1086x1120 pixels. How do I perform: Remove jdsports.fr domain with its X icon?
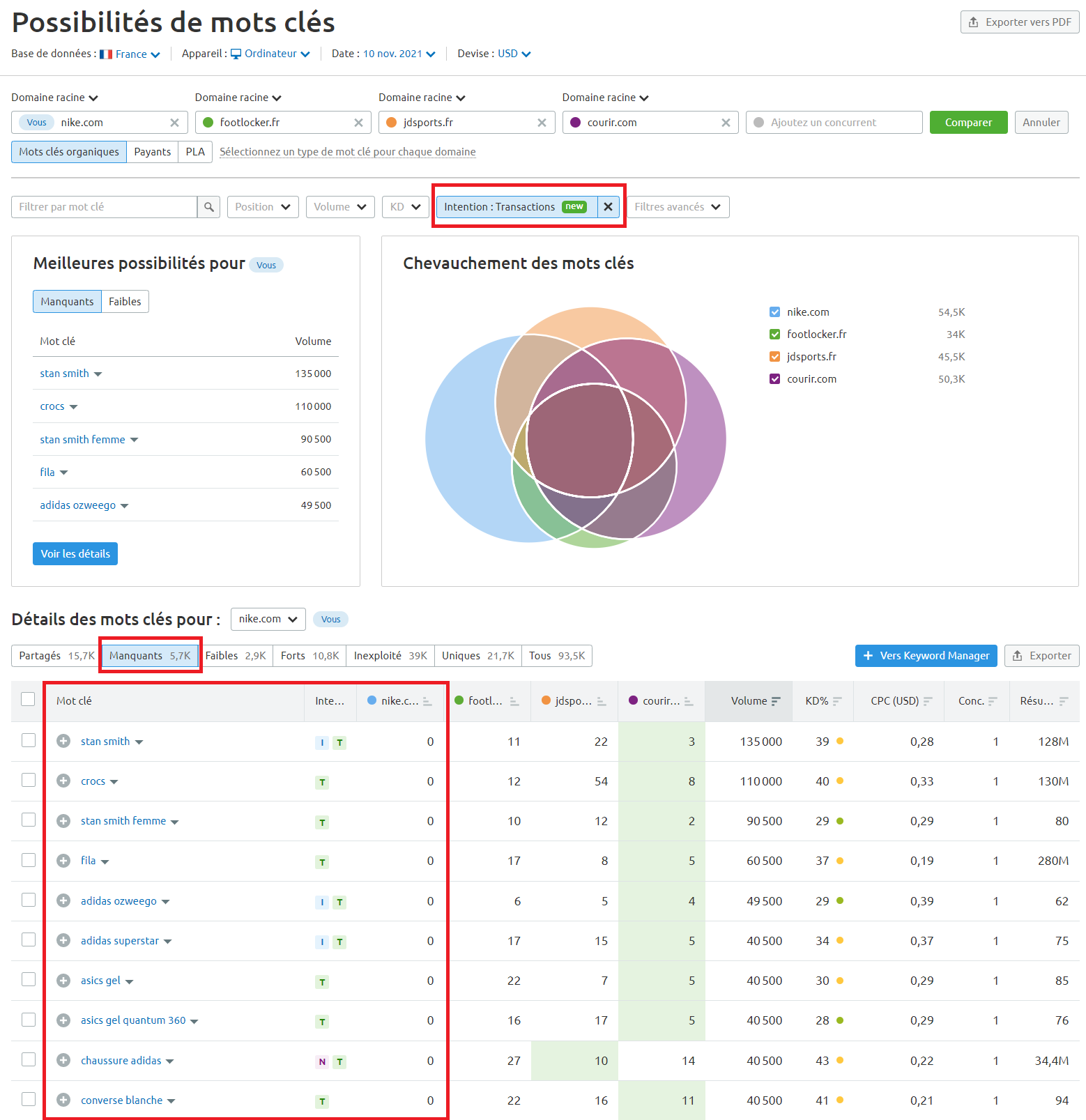[x=542, y=123]
